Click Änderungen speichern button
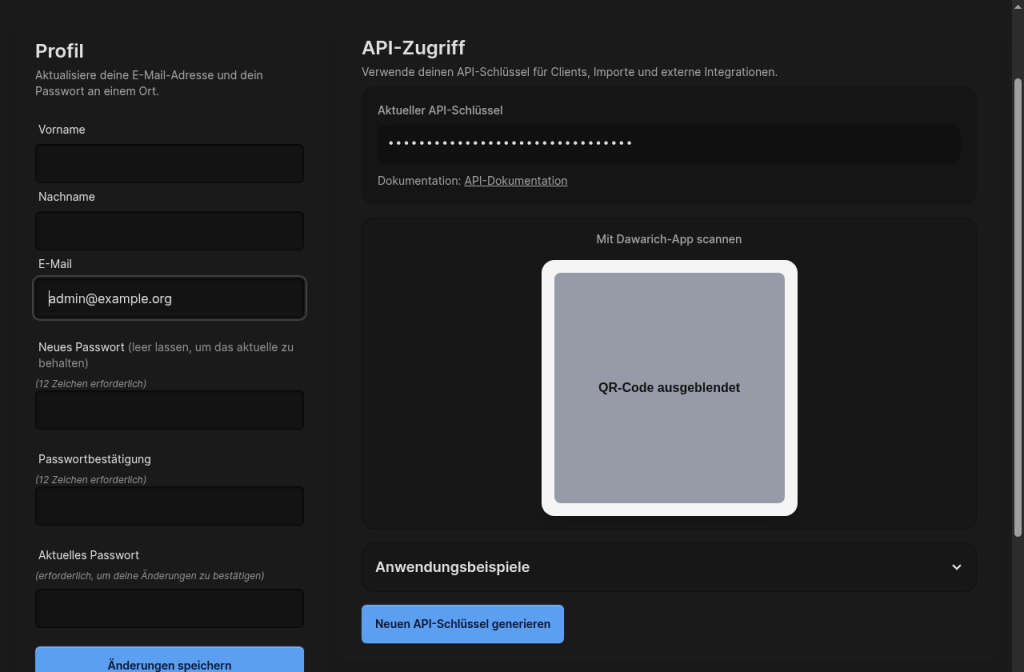1024x672 pixels. [x=169, y=660]
